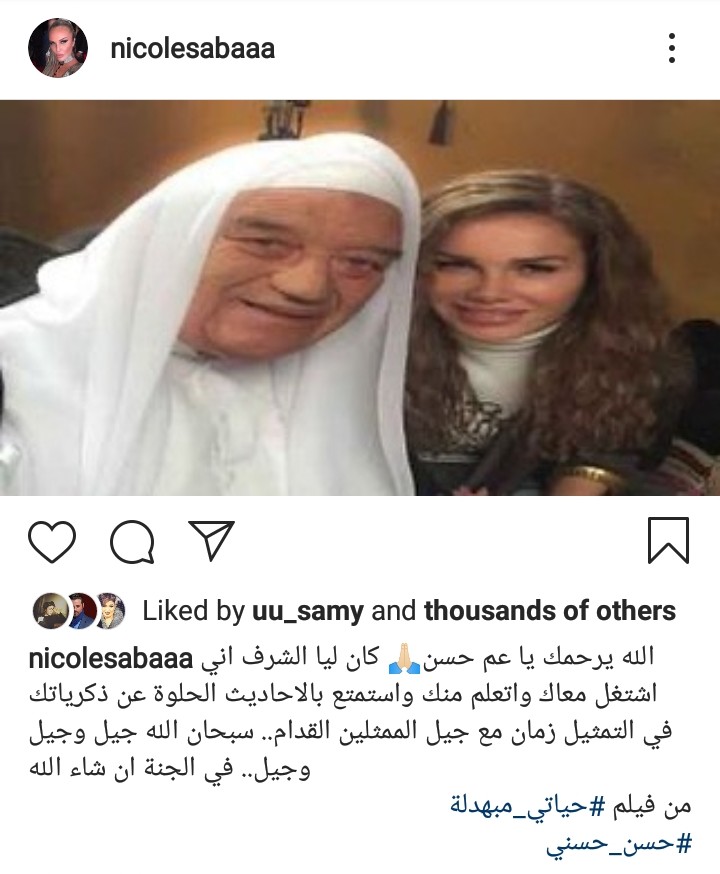Open nicolesabaaa username in post header

tap(193, 48)
